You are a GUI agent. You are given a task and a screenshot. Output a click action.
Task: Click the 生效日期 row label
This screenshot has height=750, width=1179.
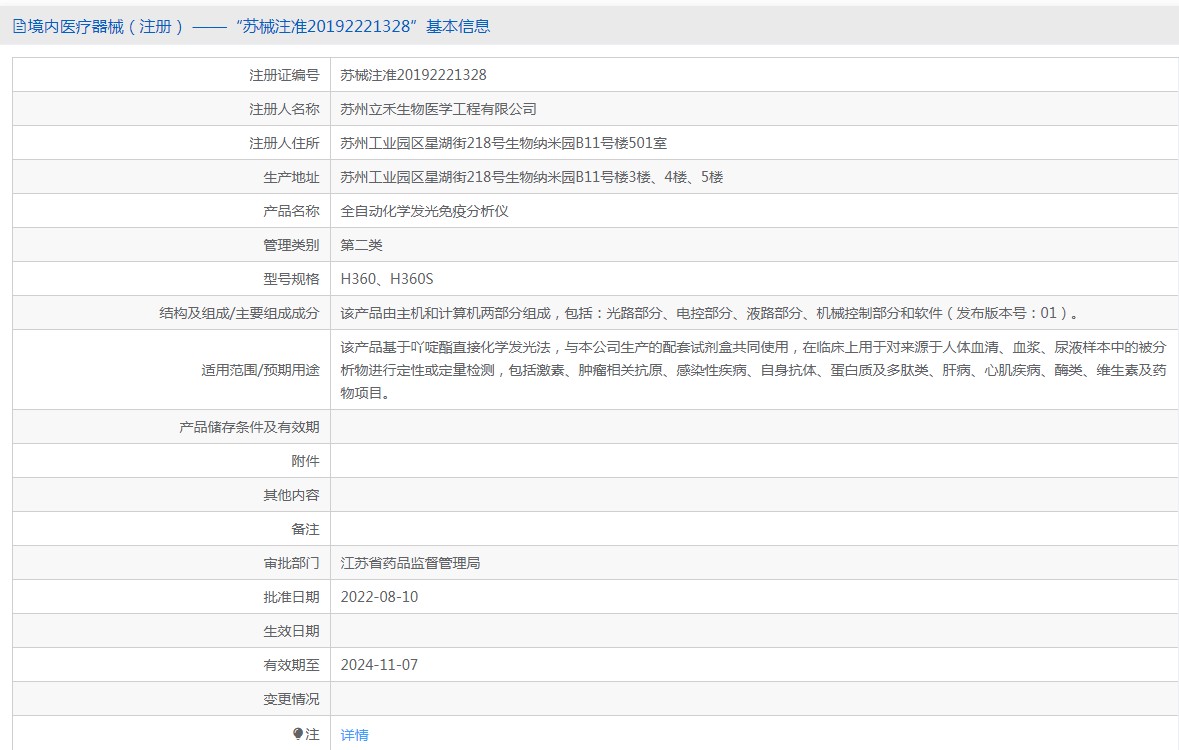[x=291, y=631]
